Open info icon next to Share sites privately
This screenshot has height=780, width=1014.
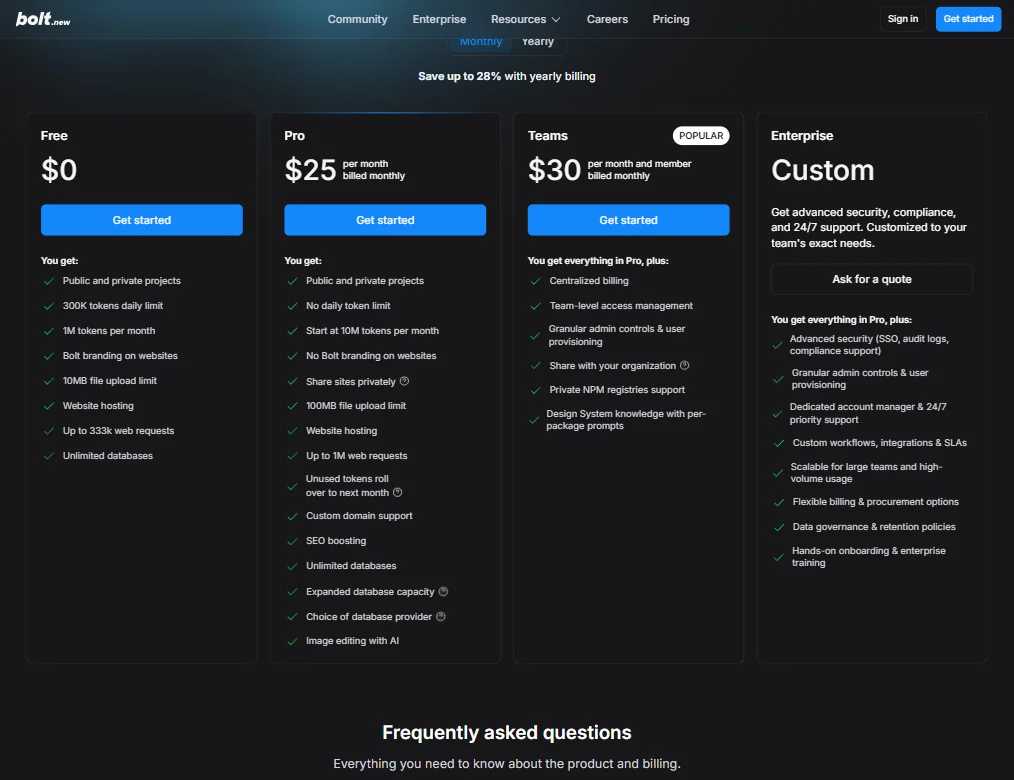(404, 381)
